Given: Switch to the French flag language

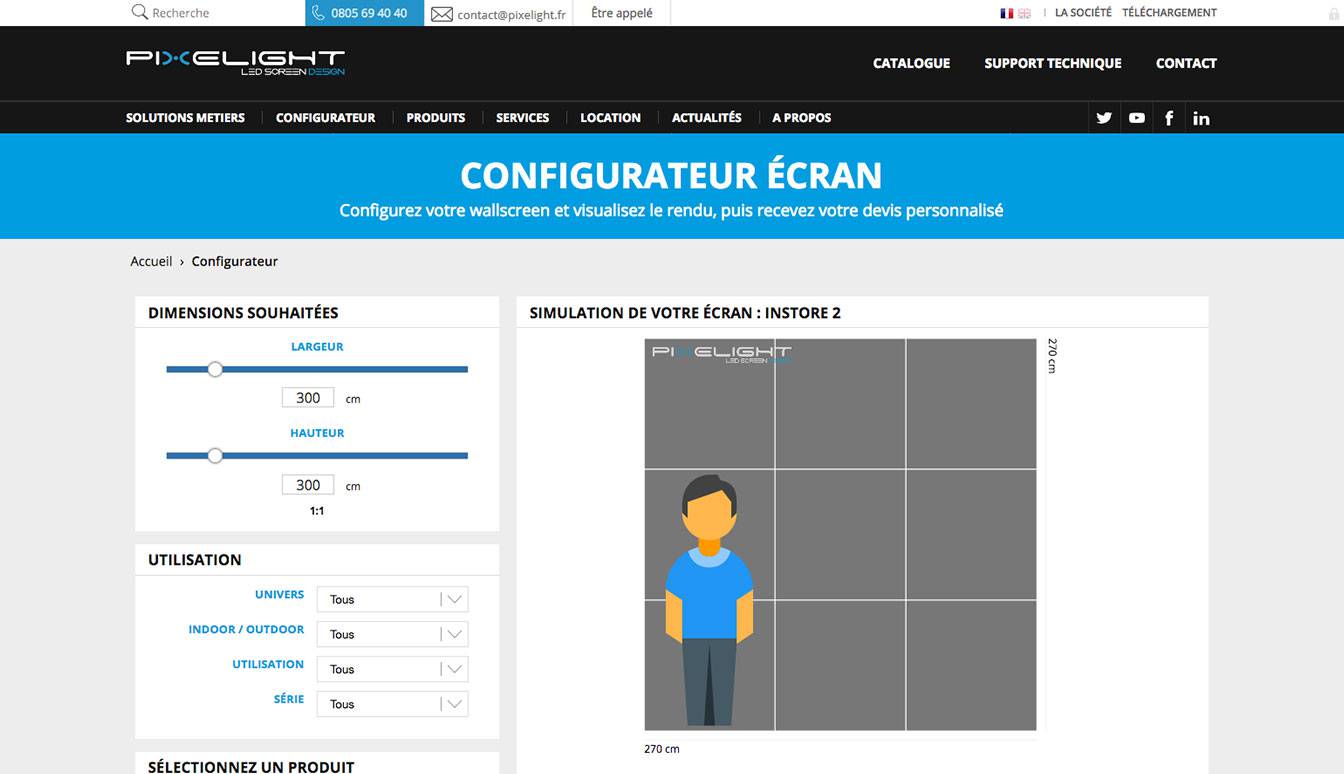Looking at the screenshot, I should [x=1006, y=13].
